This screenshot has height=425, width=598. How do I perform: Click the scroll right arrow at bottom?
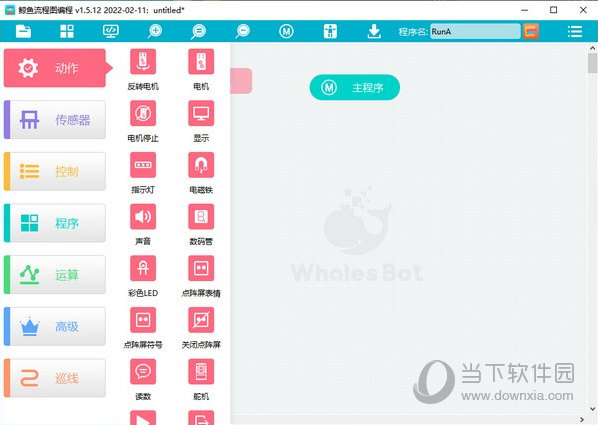point(582,420)
